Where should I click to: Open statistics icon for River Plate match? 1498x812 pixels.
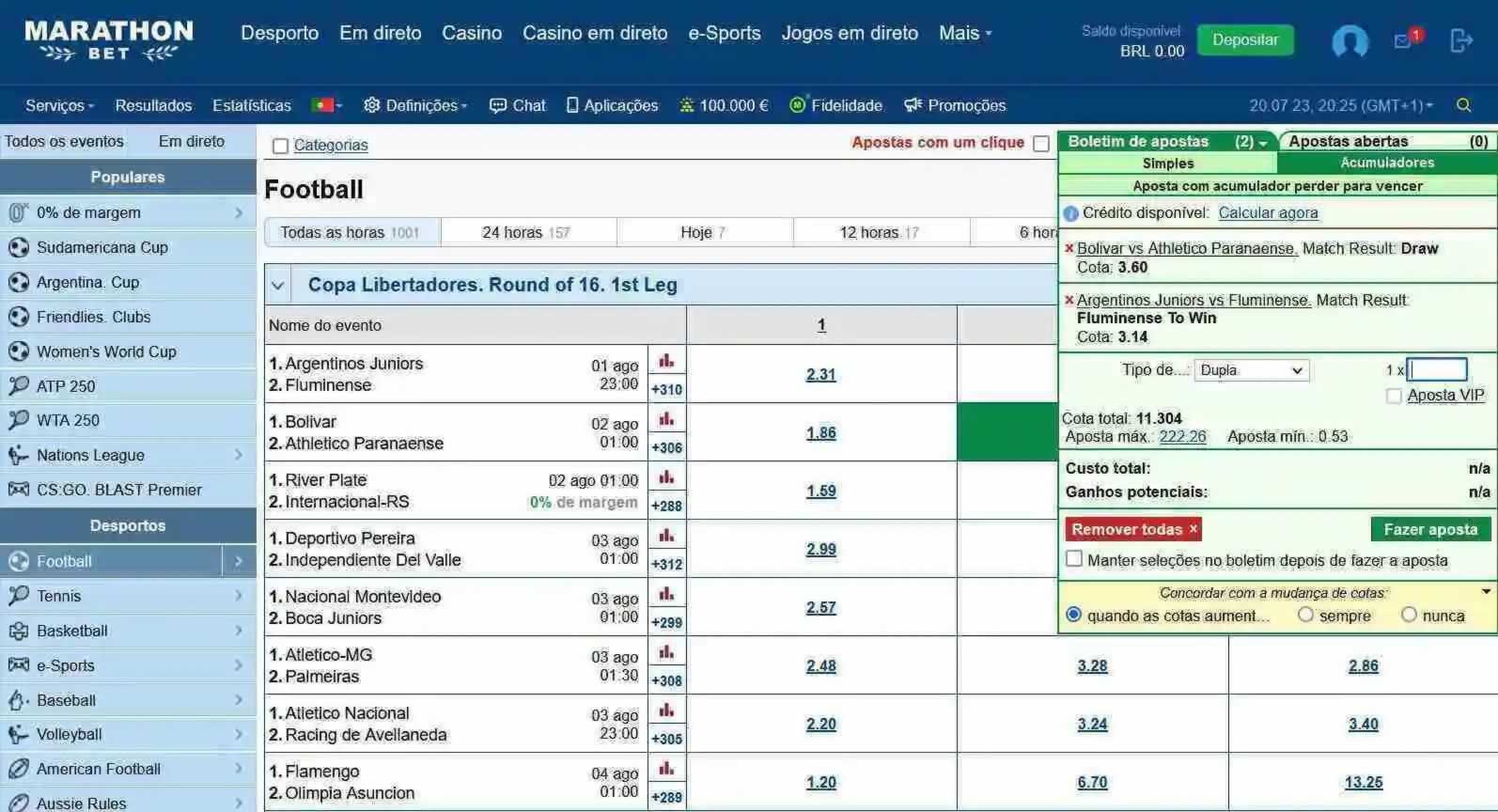(x=666, y=477)
